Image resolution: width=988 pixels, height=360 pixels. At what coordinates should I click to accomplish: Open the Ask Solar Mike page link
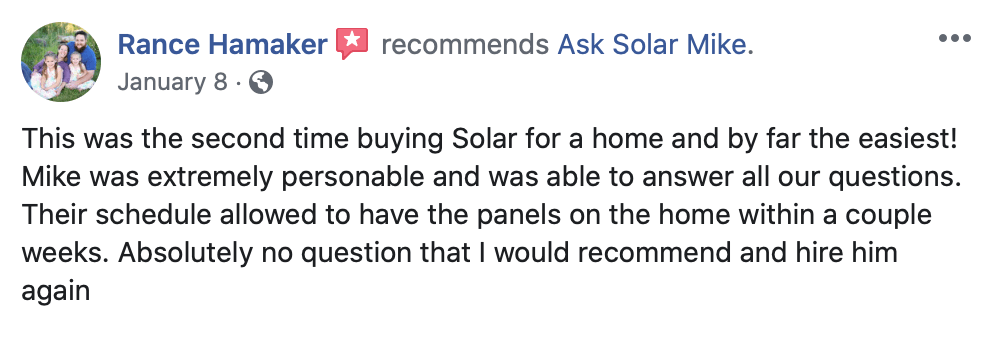coord(655,45)
